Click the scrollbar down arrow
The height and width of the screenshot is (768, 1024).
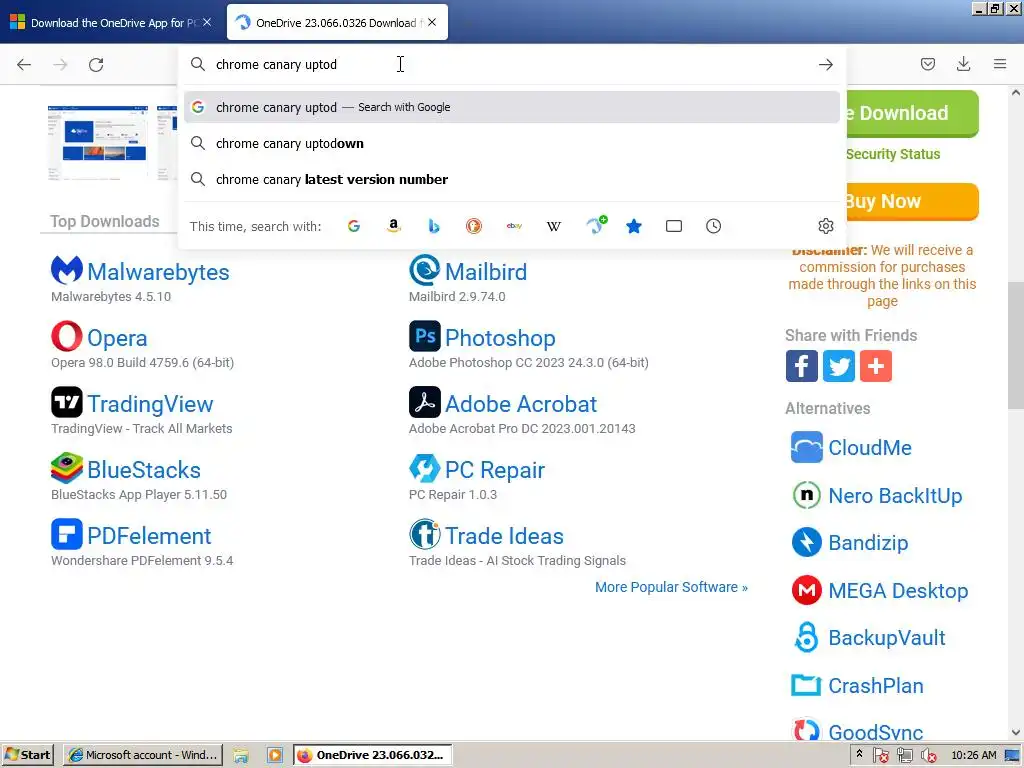click(1016, 733)
